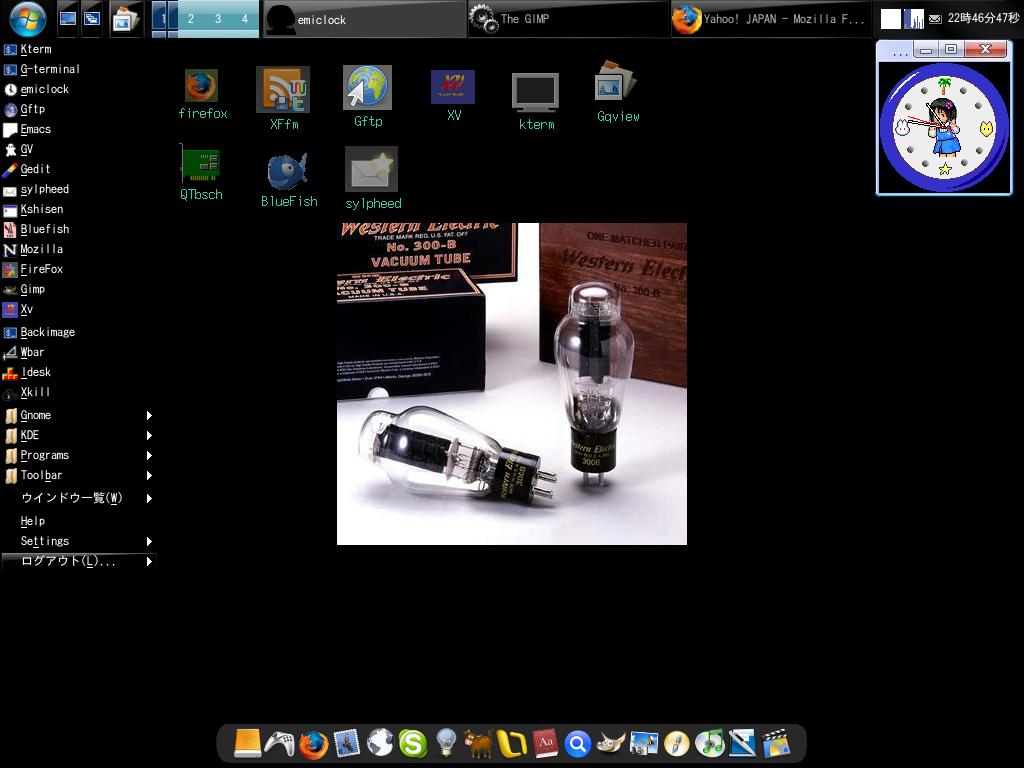This screenshot has height=768, width=1024.
Task: Start Skype from the dock
Action: 411,743
